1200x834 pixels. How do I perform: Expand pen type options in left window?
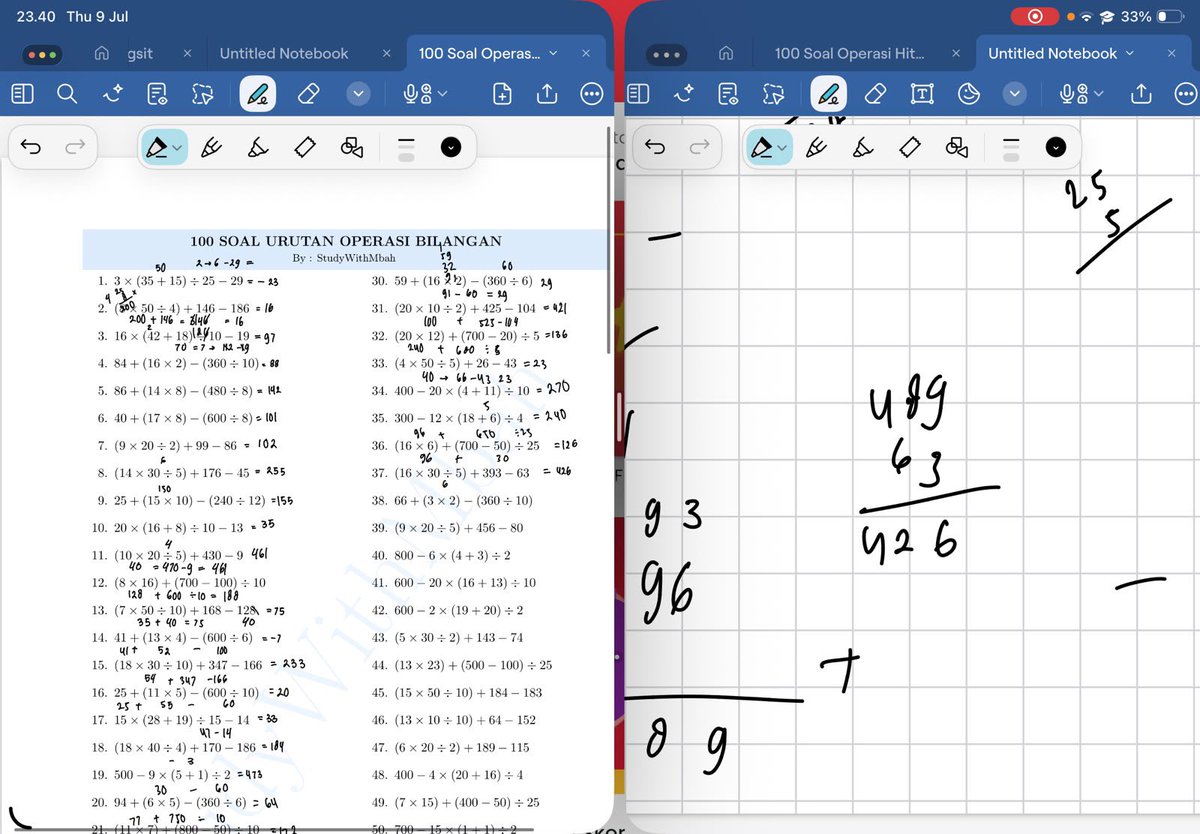pos(178,148)
